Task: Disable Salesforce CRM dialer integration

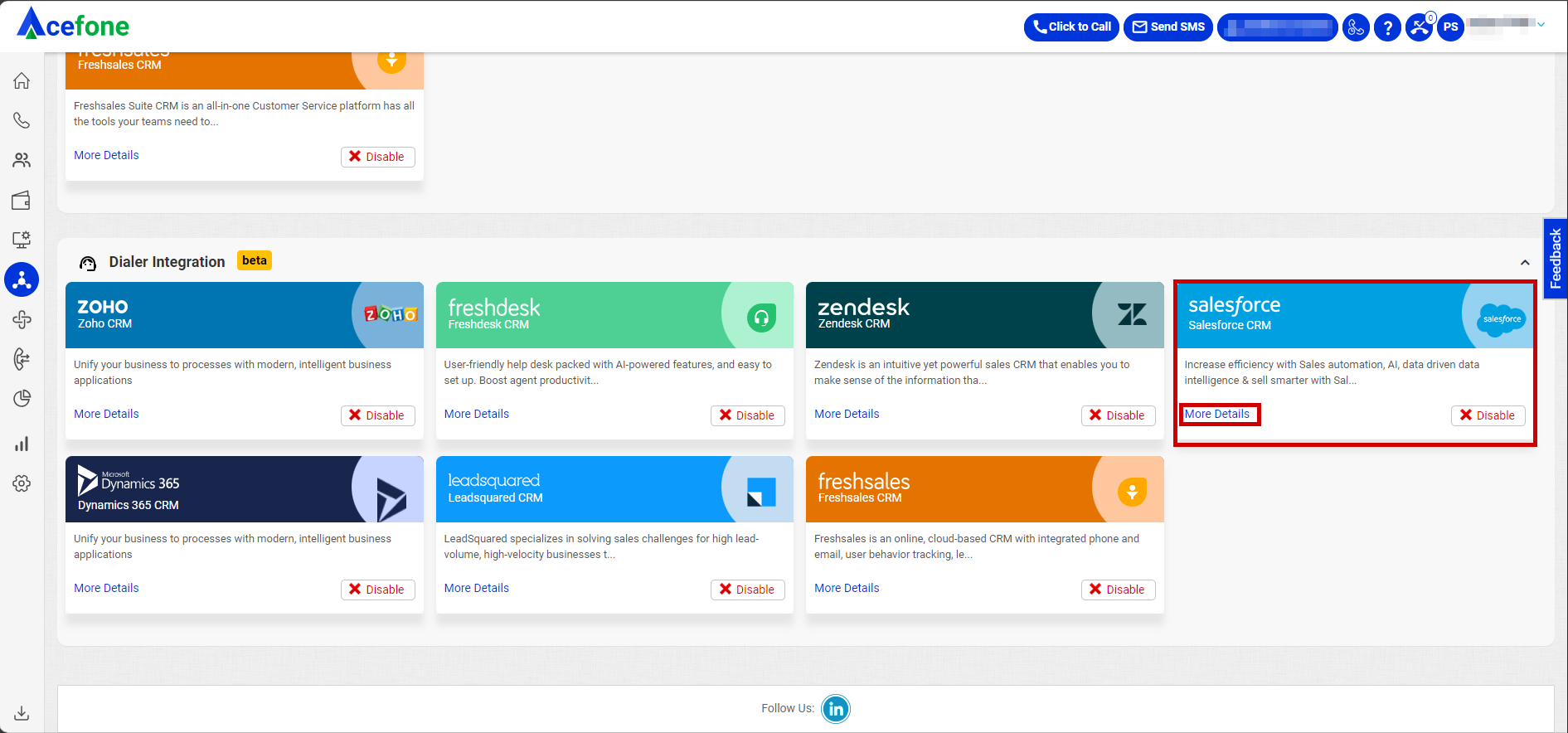Action: [x=1488, y=415]
